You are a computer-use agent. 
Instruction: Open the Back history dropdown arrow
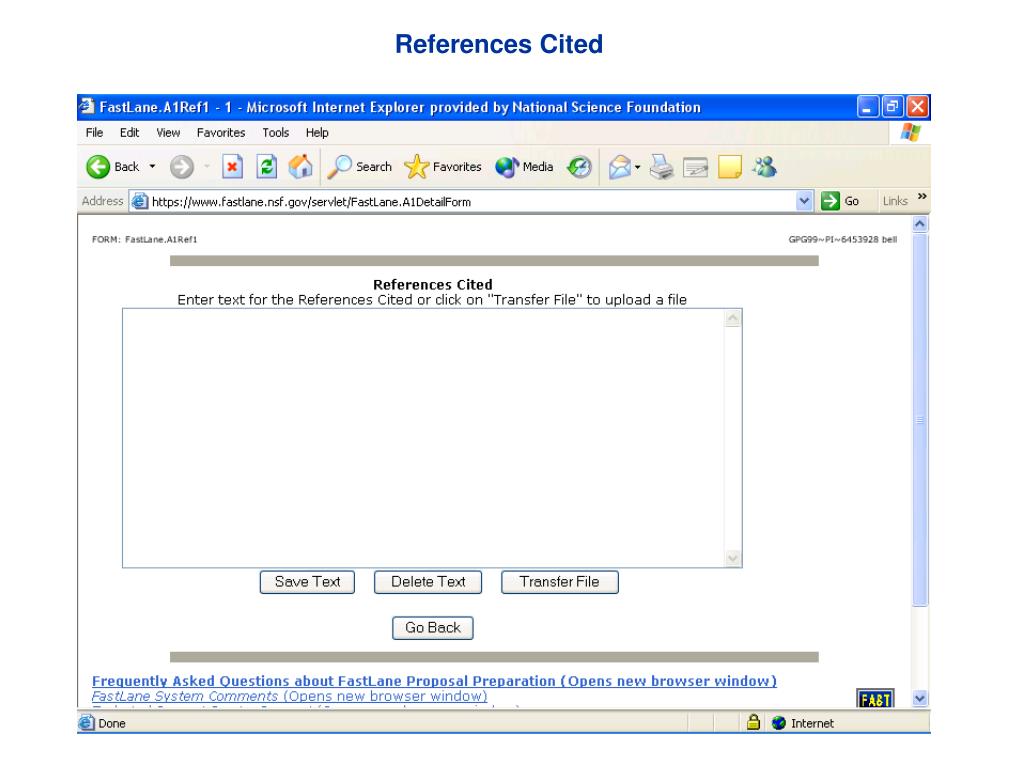[x=152, y=167]
